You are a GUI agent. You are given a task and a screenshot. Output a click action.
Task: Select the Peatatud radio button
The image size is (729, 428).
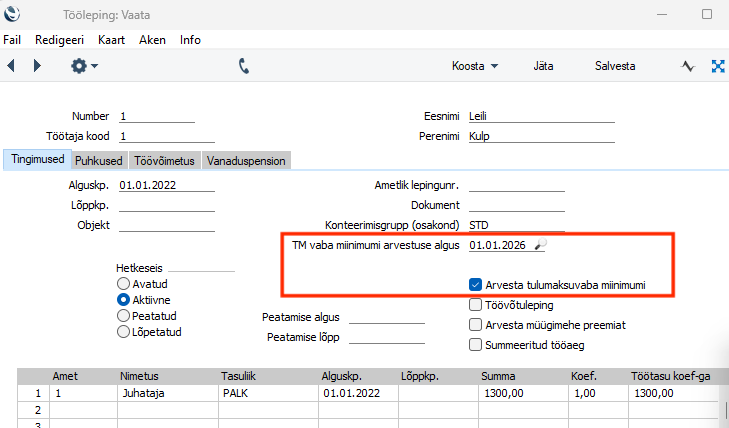[124, 315]
